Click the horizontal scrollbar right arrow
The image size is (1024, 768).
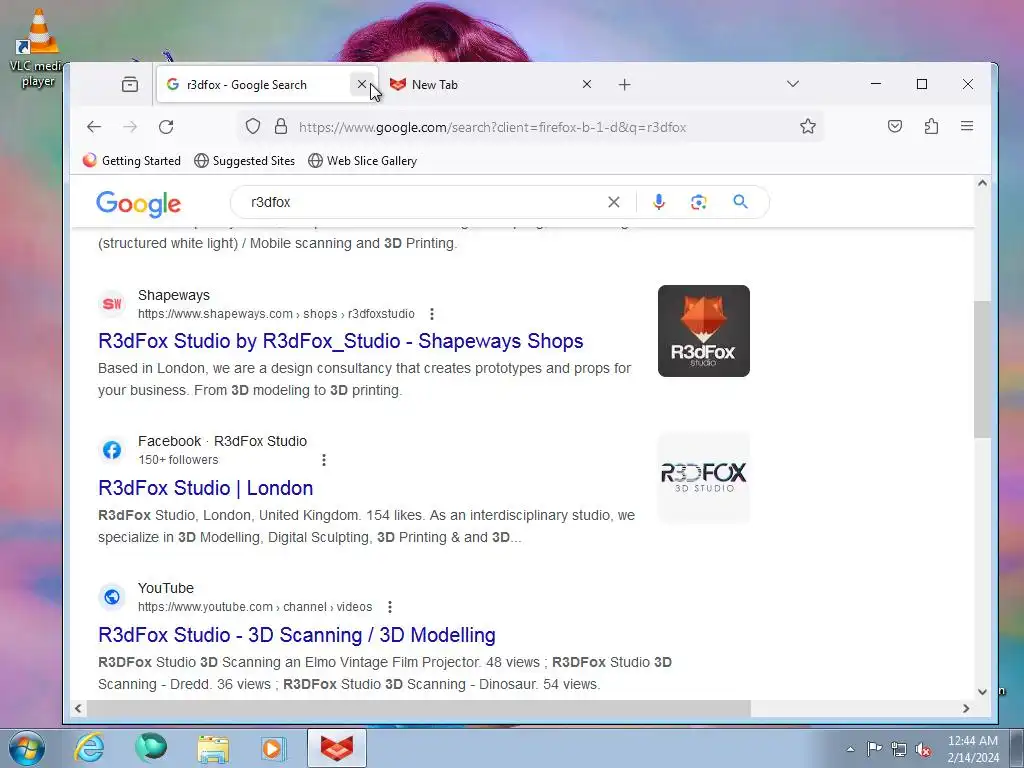pyautogui.click(x=966, y=709)
